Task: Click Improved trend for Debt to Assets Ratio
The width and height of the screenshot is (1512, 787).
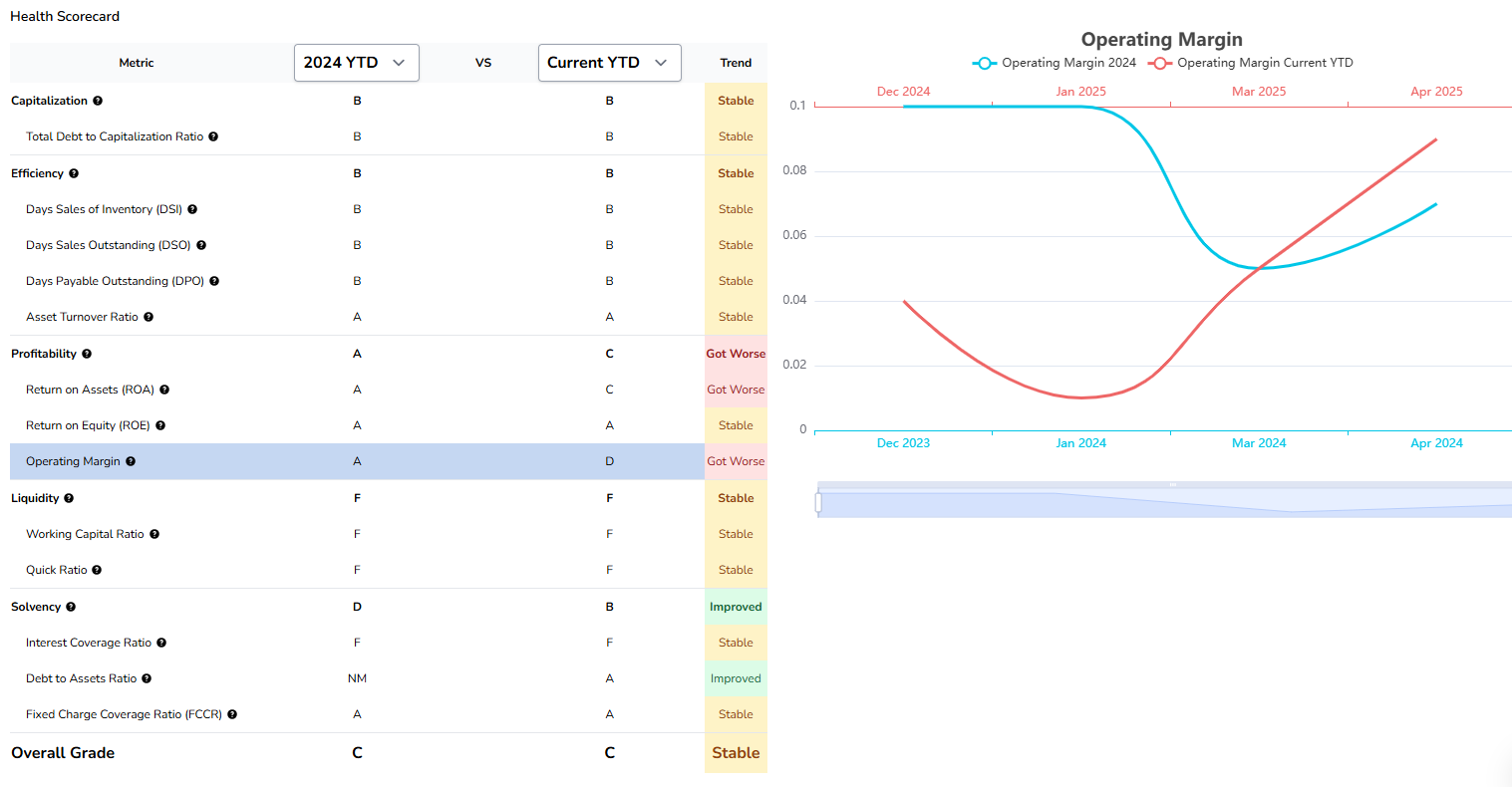Action: pyautogui.click(x=736, y=678)
